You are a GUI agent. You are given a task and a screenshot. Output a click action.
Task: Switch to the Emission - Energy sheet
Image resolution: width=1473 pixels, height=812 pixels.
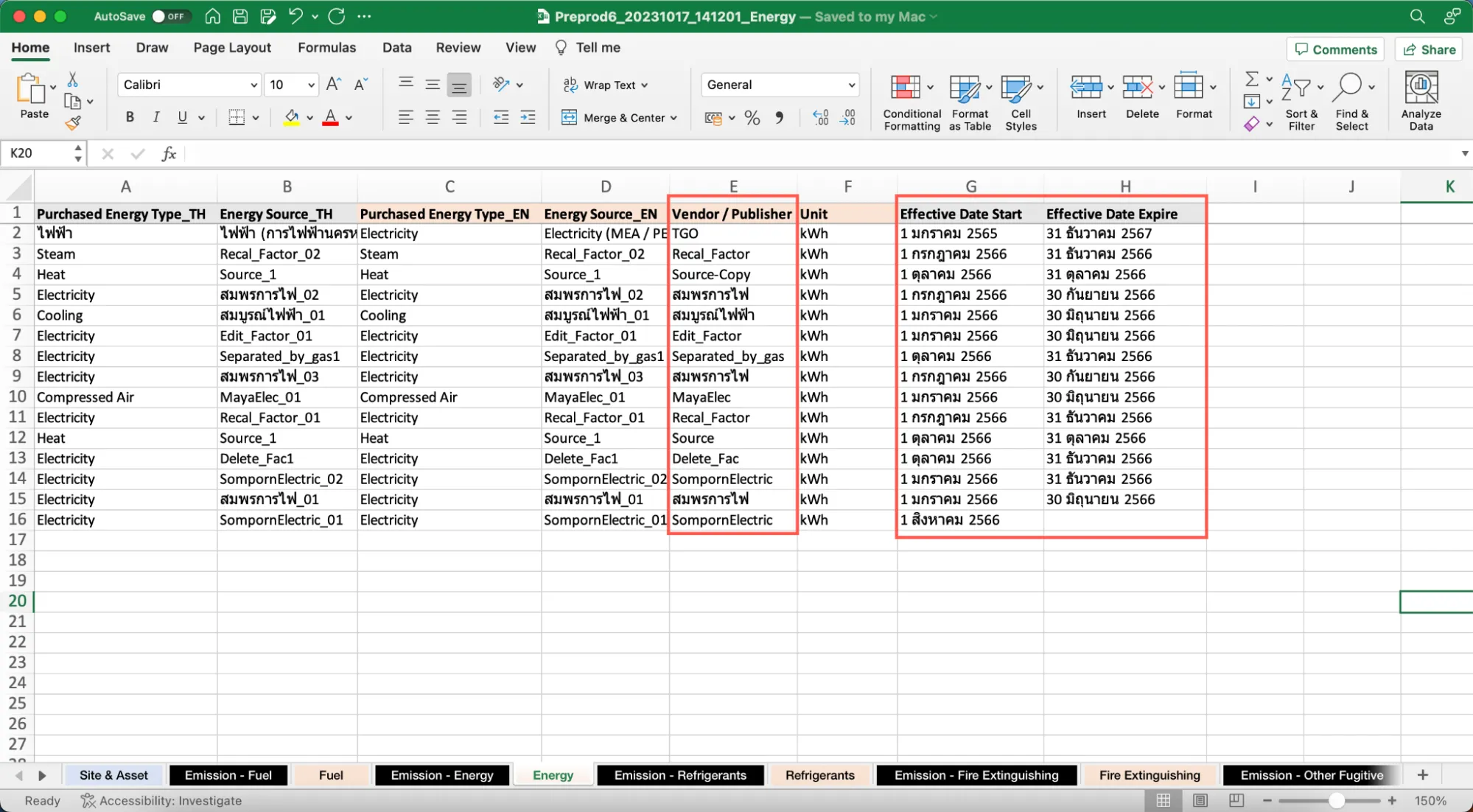click(x=441, y=775)
